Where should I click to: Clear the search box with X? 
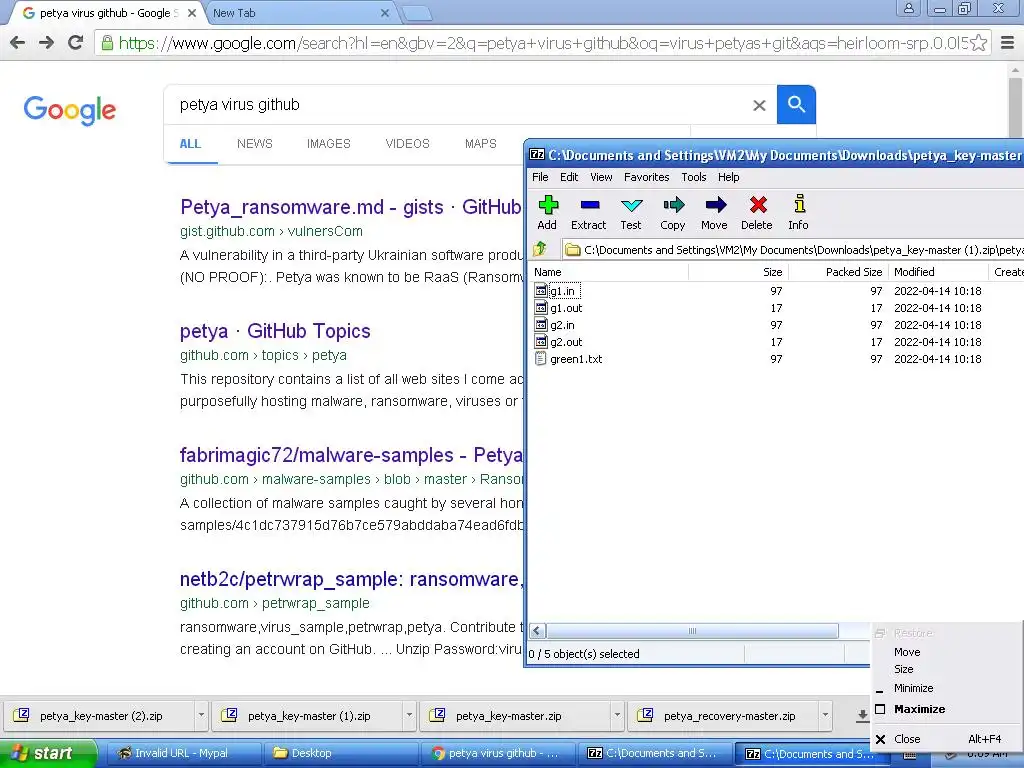tap(759, 105)
